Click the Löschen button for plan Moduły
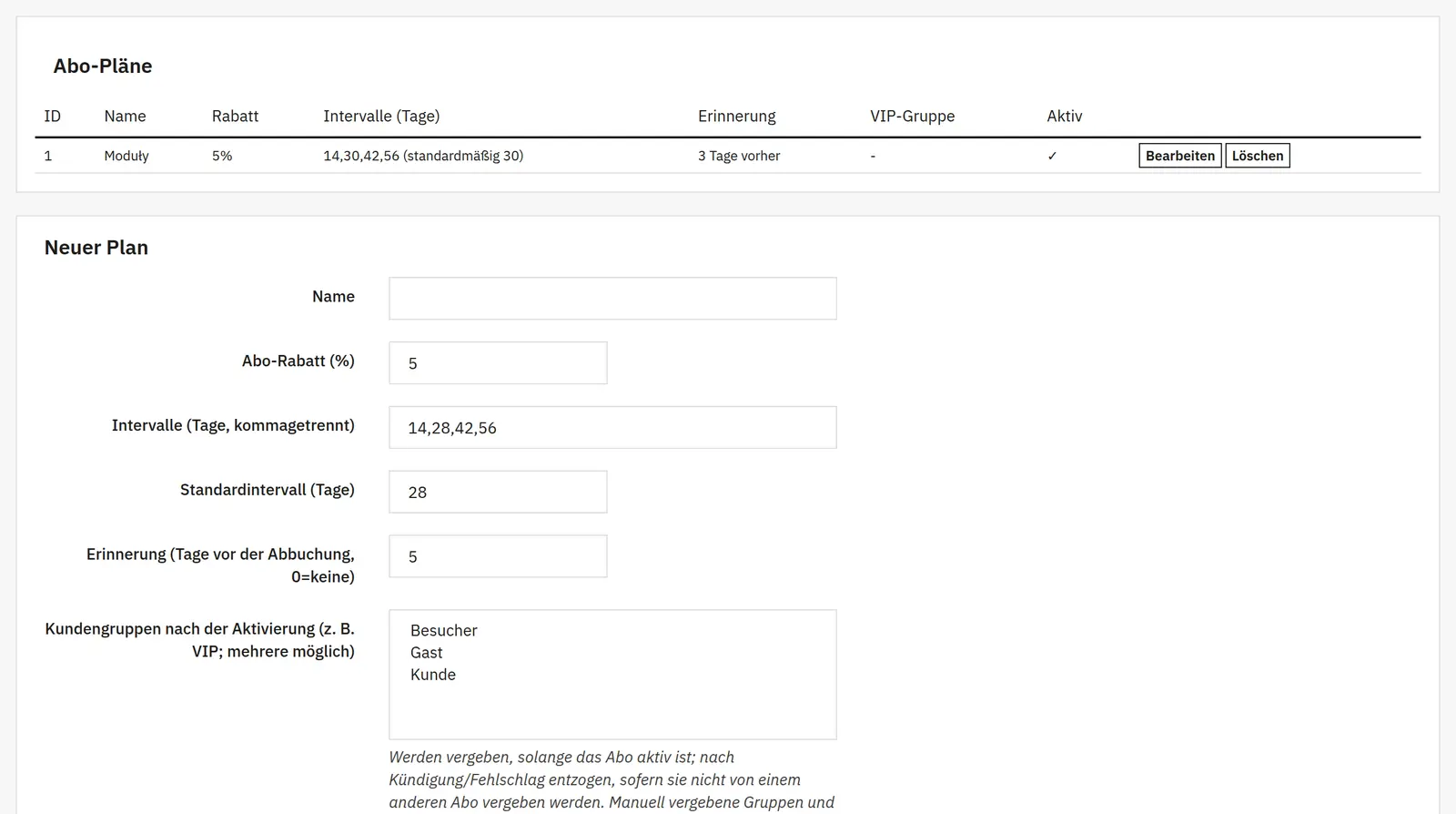1456x814 pixels. 1258,156
